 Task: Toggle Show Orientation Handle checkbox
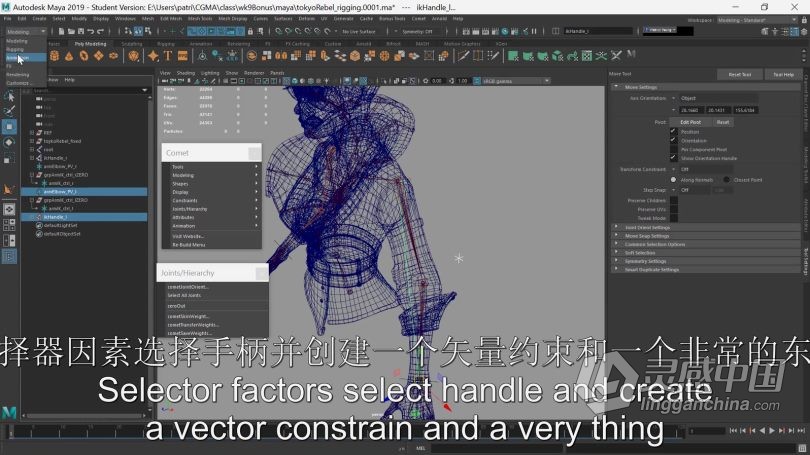click(x=673, y=158)
